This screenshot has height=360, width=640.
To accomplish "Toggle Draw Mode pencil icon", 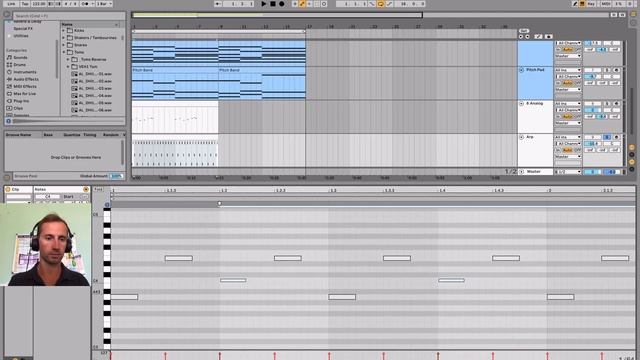I will (575, 4).
